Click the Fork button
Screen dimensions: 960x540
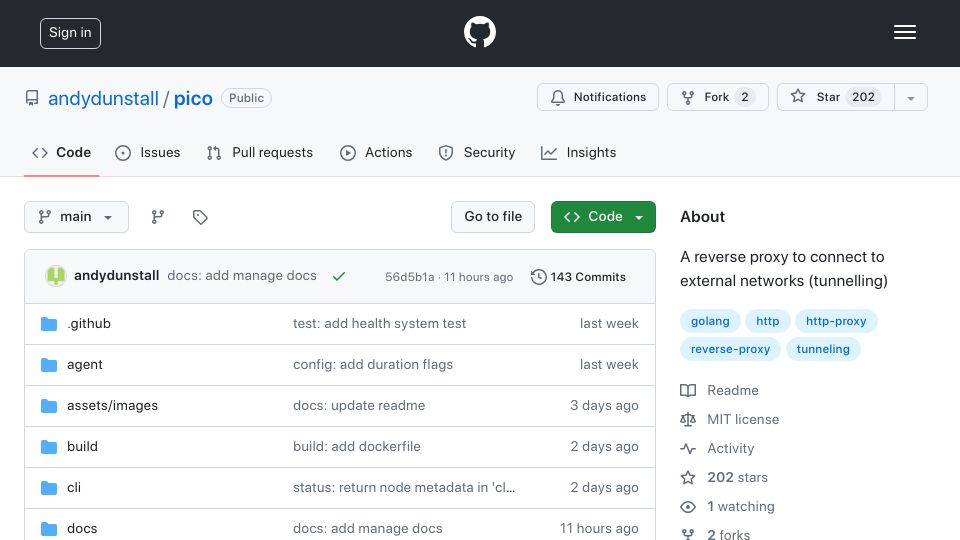(718, 97)
